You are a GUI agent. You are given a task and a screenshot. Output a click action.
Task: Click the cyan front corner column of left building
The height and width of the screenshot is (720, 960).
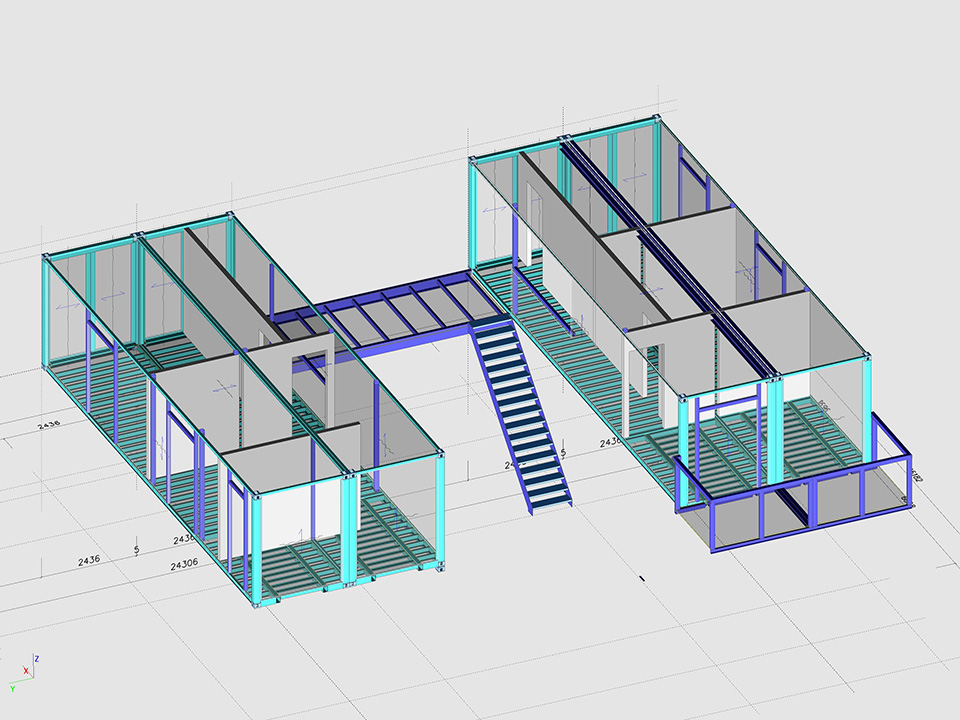click(257, 548)
